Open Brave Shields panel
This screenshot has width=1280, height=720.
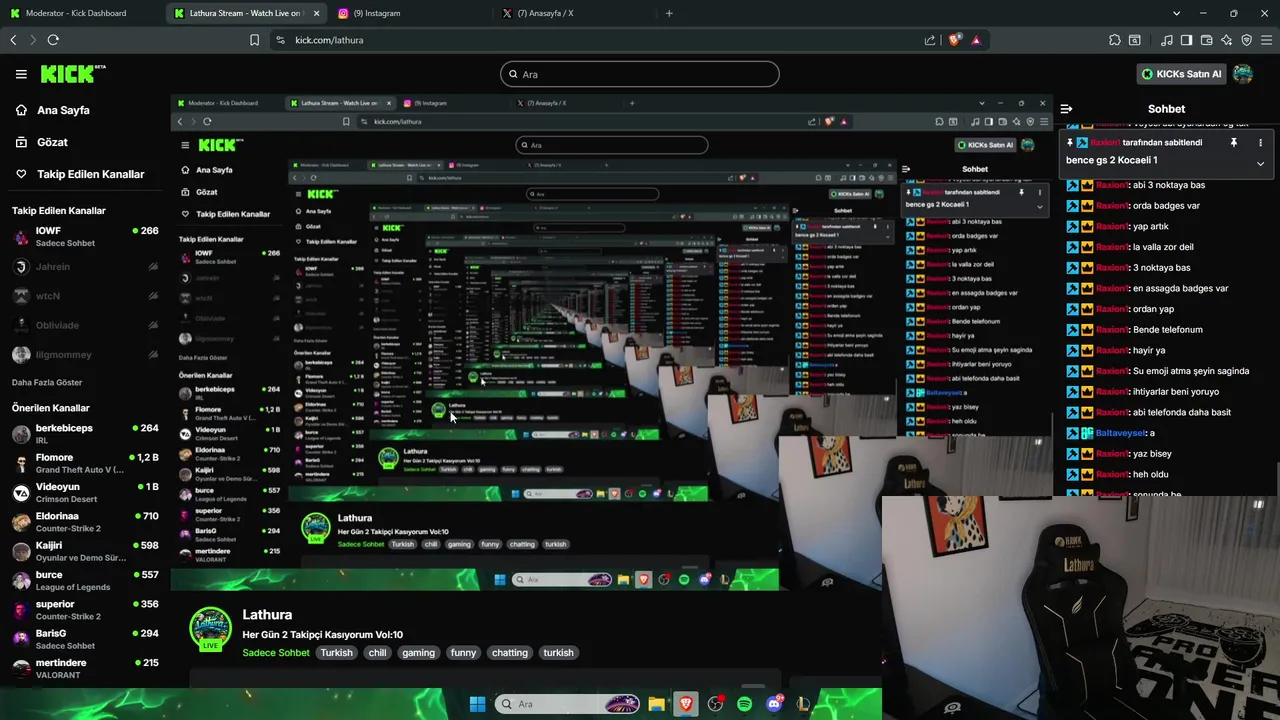pos(954,40)
